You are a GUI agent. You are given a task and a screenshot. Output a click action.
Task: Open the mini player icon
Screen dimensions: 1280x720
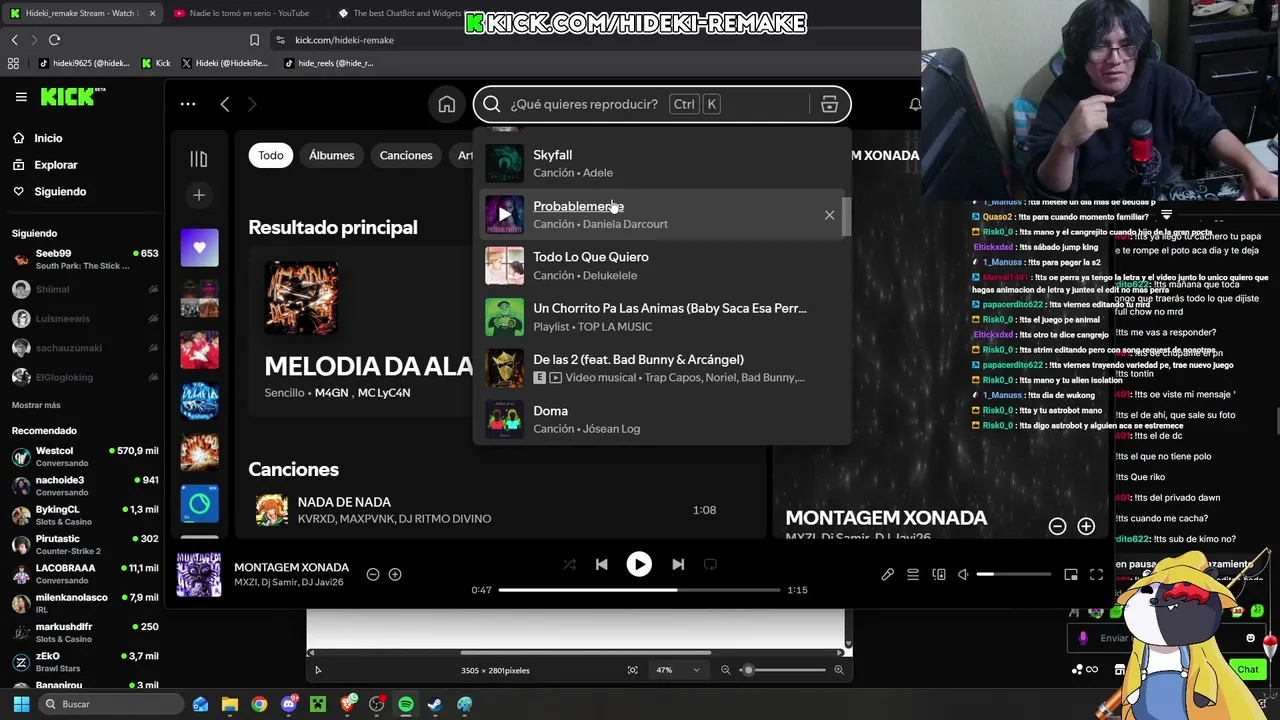pos(1071,575)
